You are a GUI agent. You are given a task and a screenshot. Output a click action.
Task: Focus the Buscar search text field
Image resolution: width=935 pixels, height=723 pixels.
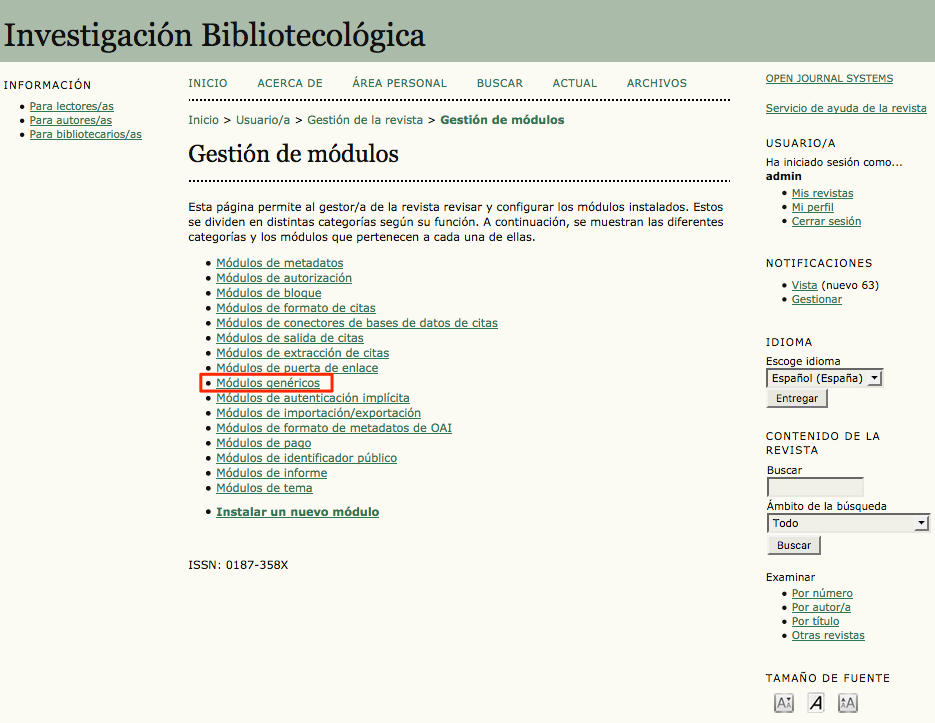[x=814, y=487]
